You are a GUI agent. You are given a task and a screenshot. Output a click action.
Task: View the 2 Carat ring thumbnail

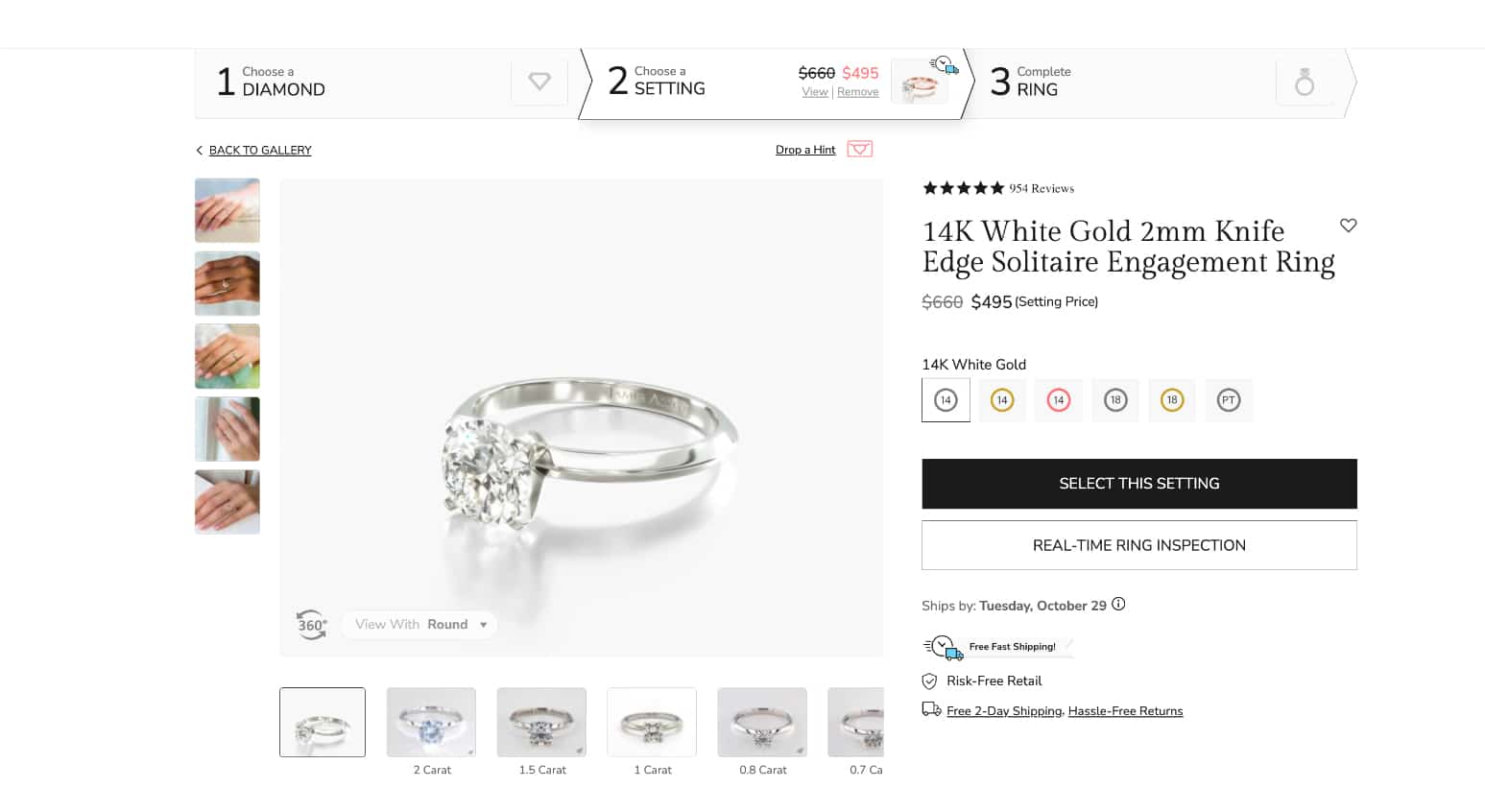click(x=431, y=723)
